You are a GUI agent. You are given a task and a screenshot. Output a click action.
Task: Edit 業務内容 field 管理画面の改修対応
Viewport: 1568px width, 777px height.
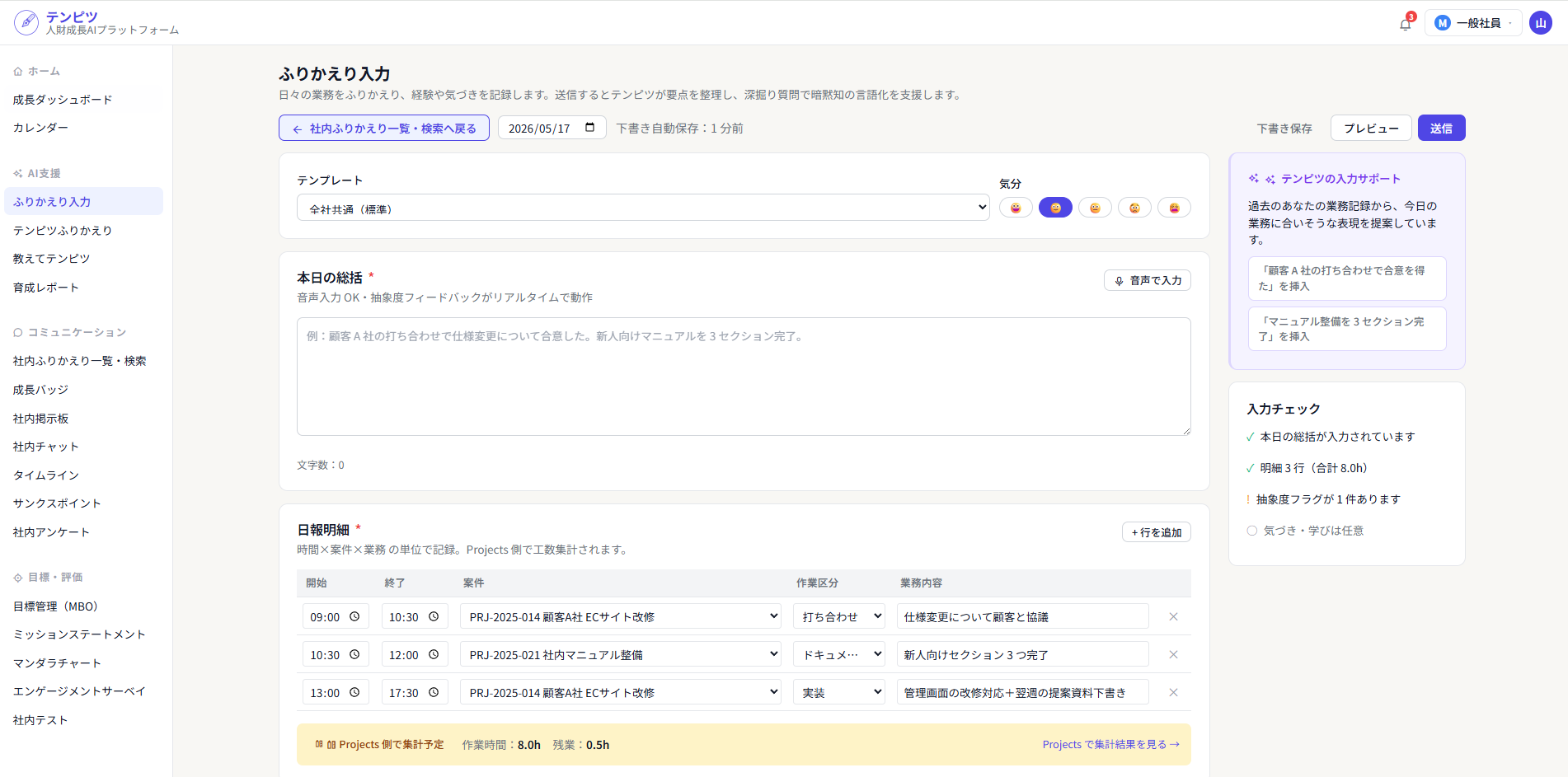(x=1022, y=692)
